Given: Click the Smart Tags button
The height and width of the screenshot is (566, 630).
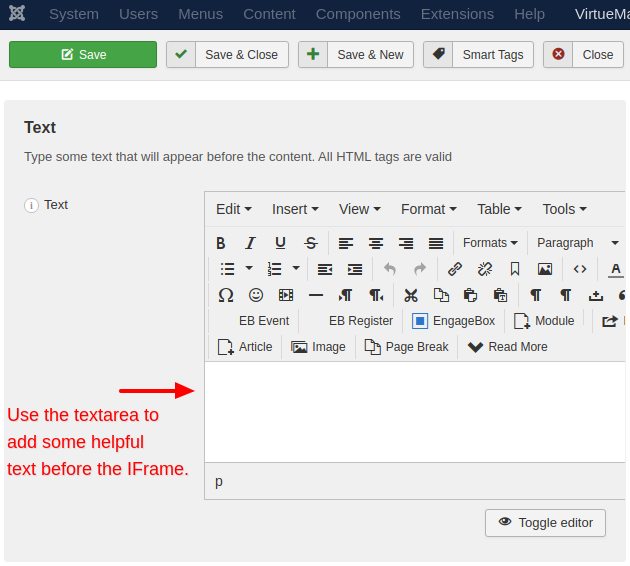Looking at the screenshot, I should 479,55.
